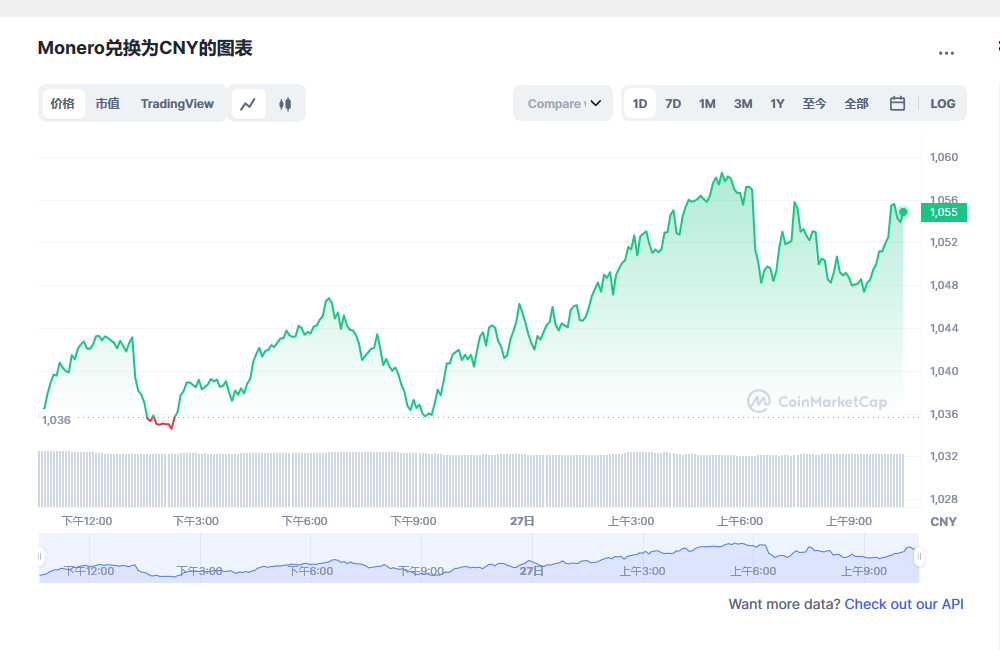Click the 1,036 opening price label
The height and width of the screenshot is (650, 1000).
tap(56, 420)
